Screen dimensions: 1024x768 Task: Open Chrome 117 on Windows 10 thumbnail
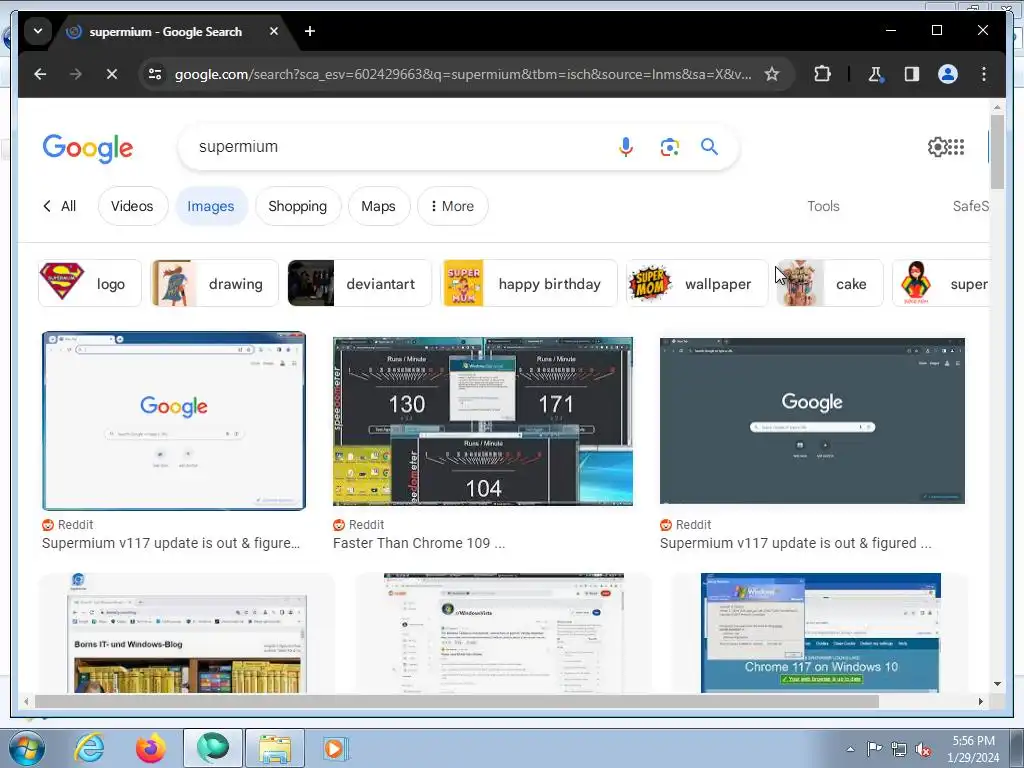[820, 633]
